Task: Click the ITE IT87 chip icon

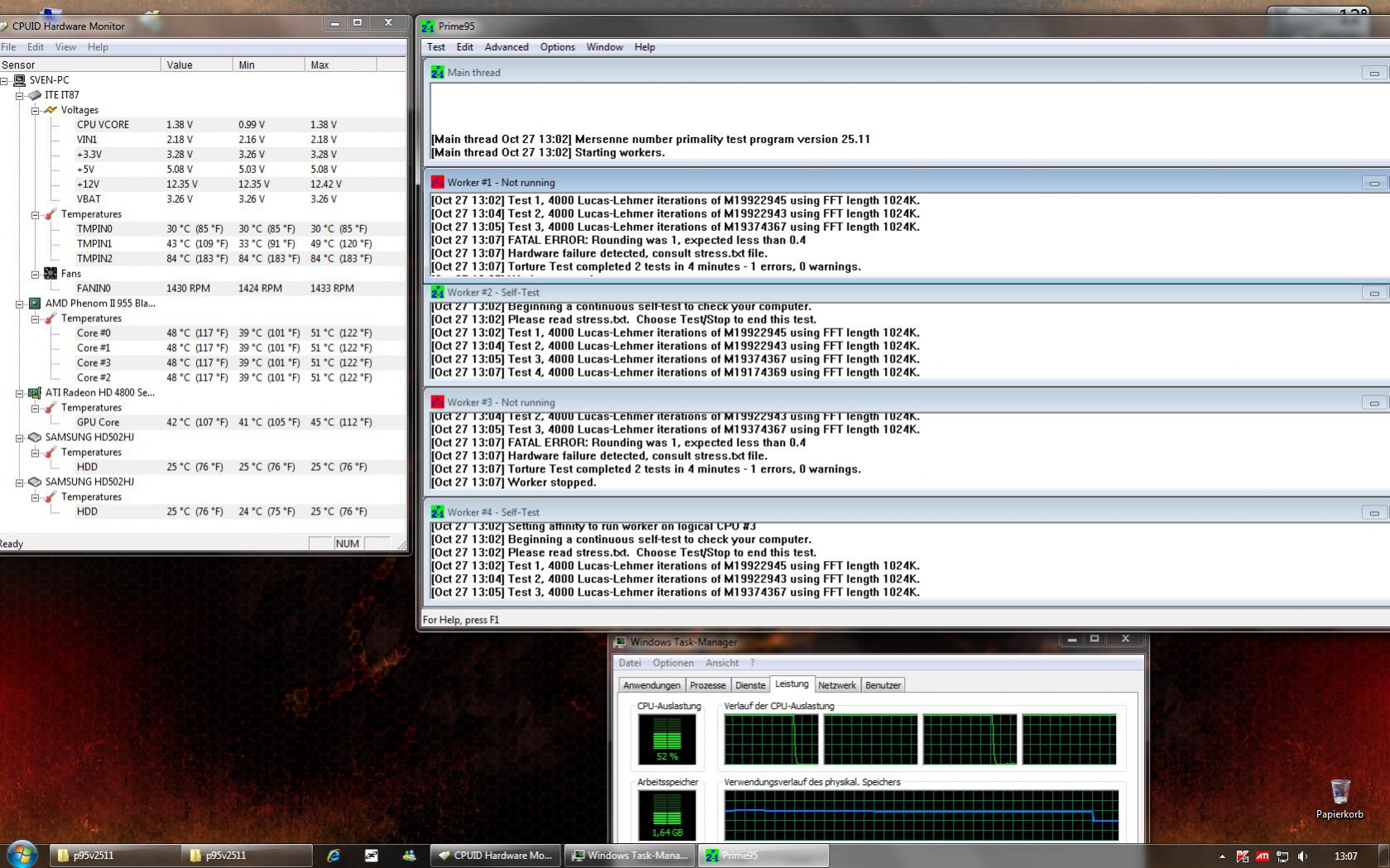Action: pyautogui.click(x=35, y=95)
